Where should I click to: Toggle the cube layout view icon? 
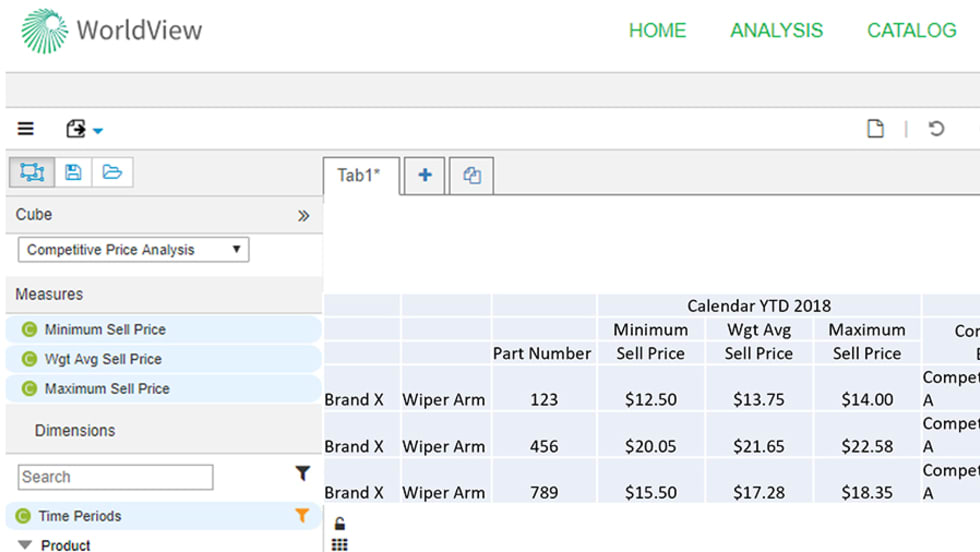click(x=32, y=173)
